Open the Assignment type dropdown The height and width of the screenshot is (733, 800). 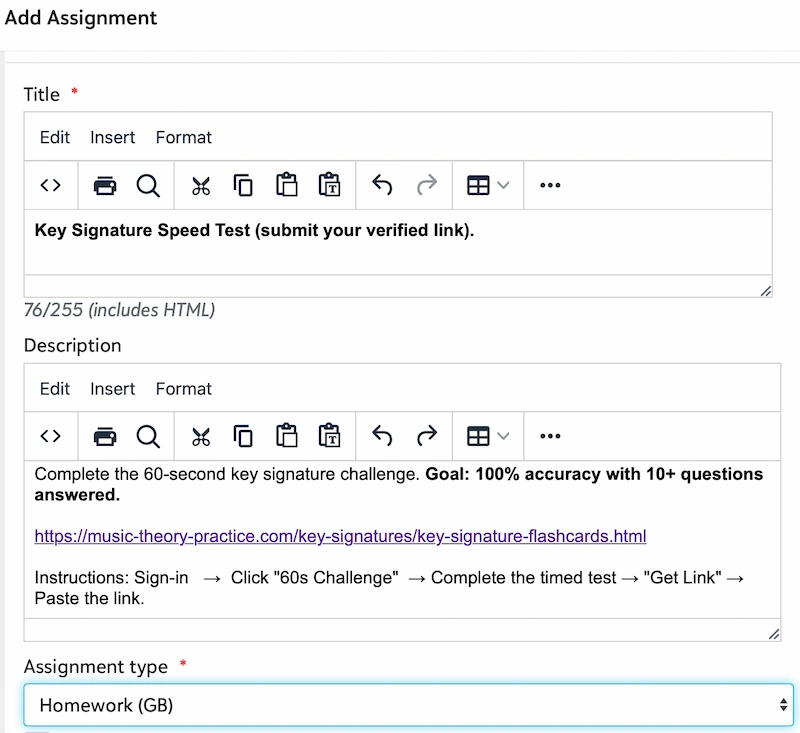pos(400,705)
